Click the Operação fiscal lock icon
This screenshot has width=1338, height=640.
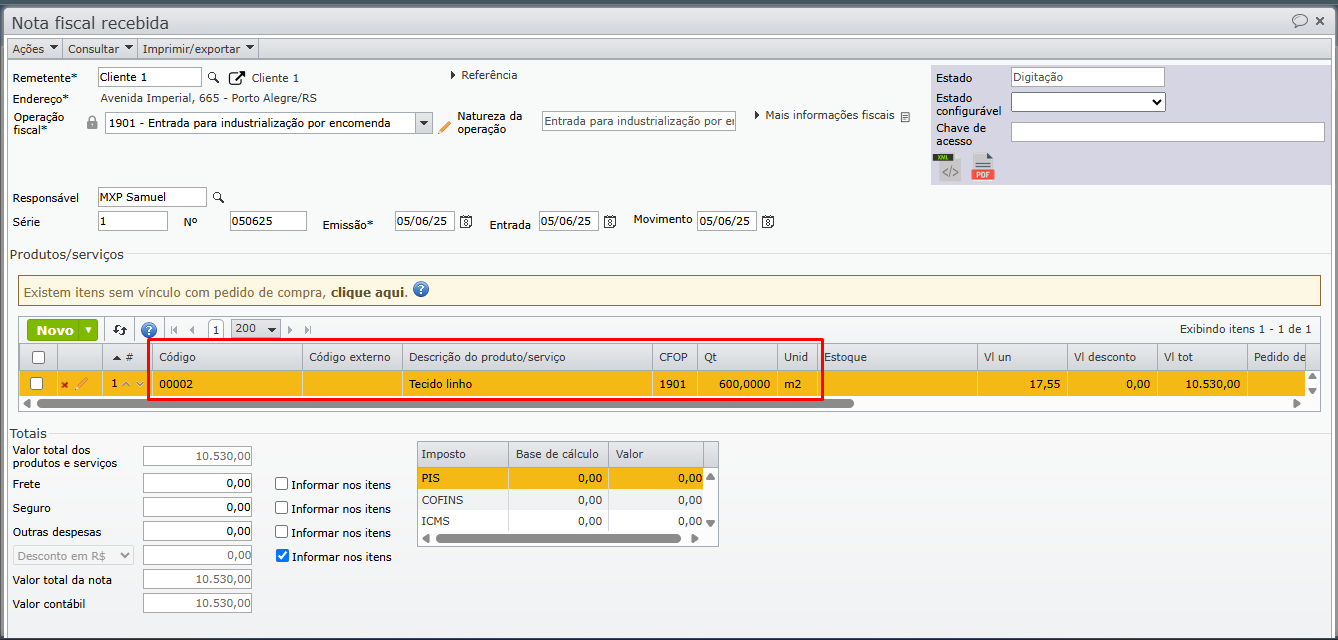[x=92, y=123]
